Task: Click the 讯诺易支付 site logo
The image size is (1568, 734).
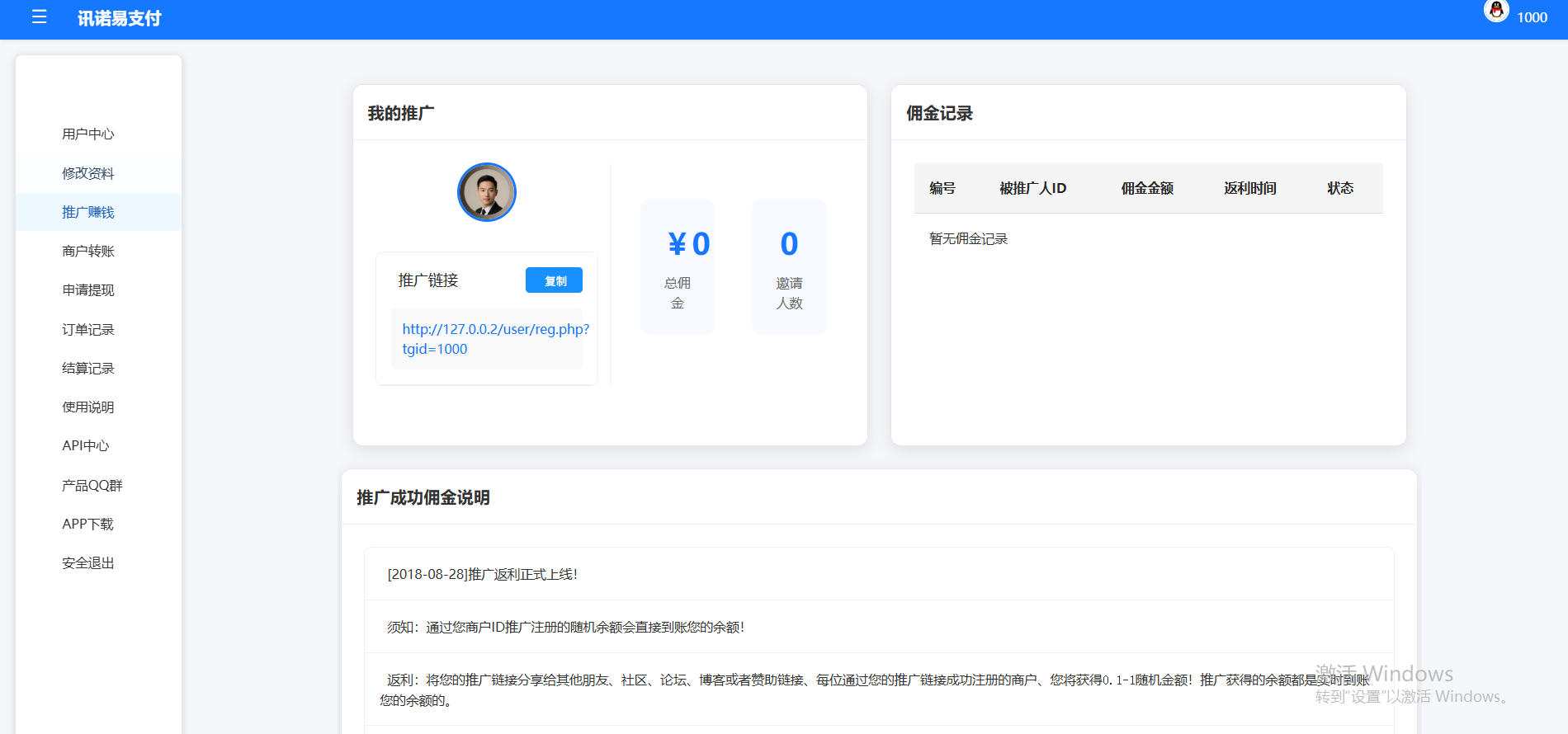Action: (119, 18)
